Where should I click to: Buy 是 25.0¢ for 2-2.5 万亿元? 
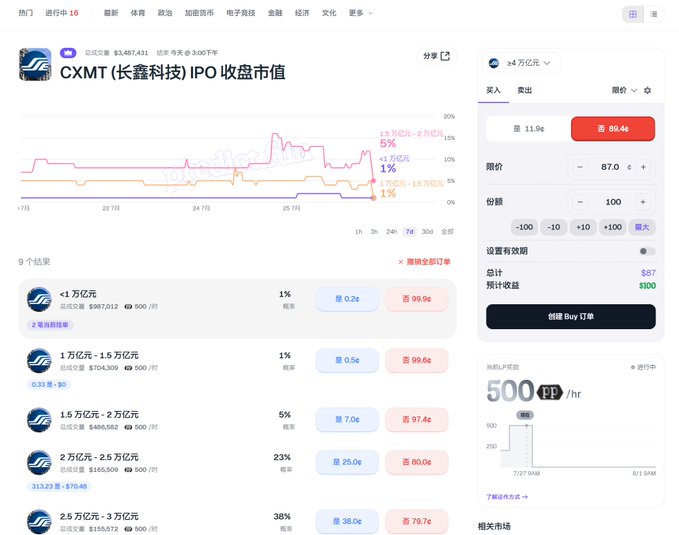pos(347,462)
